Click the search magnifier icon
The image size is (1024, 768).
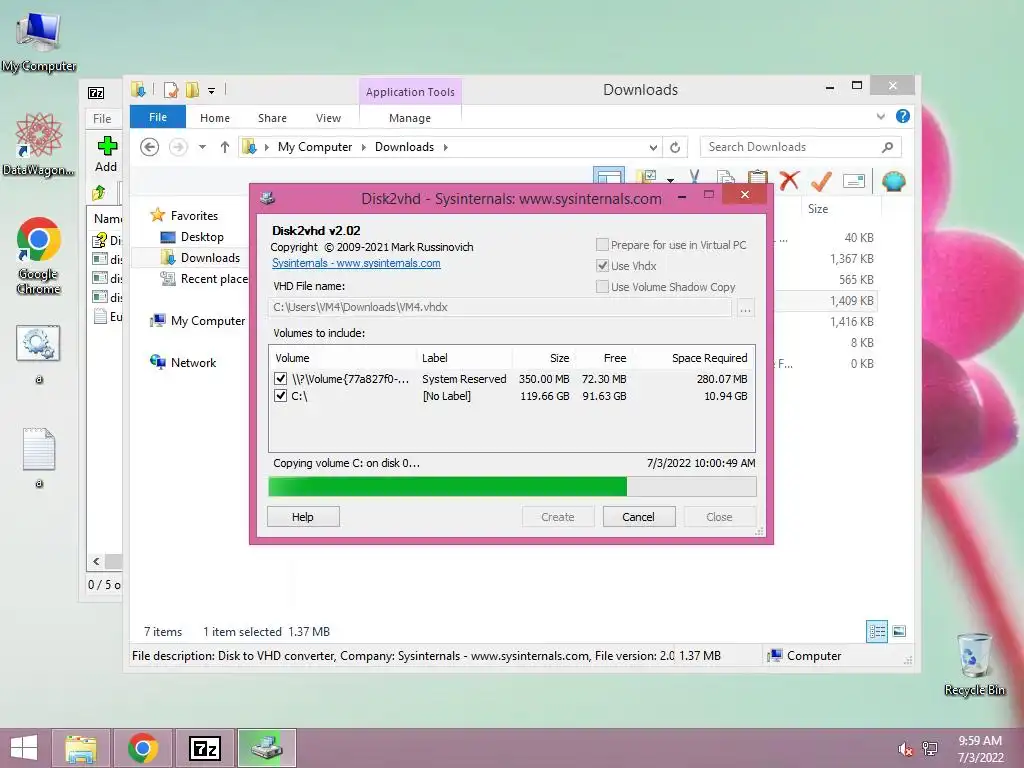(x=887, y=147)
